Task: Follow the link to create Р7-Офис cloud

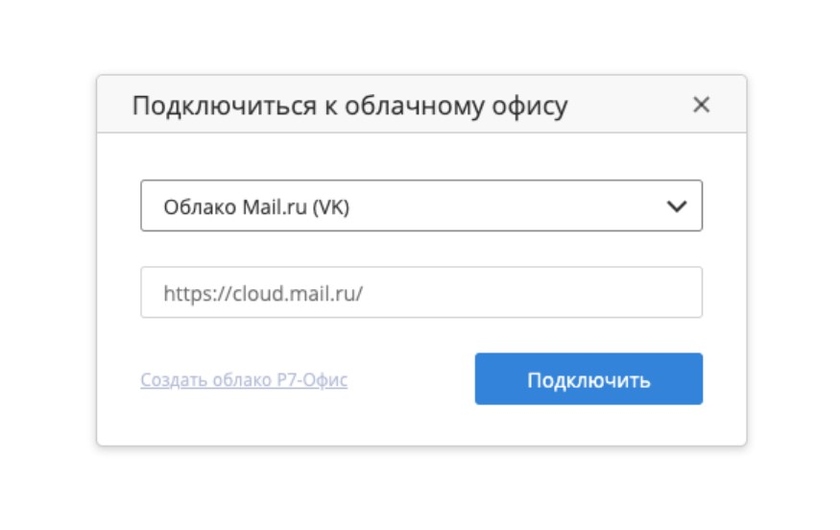Action: (x=244, y=380)
